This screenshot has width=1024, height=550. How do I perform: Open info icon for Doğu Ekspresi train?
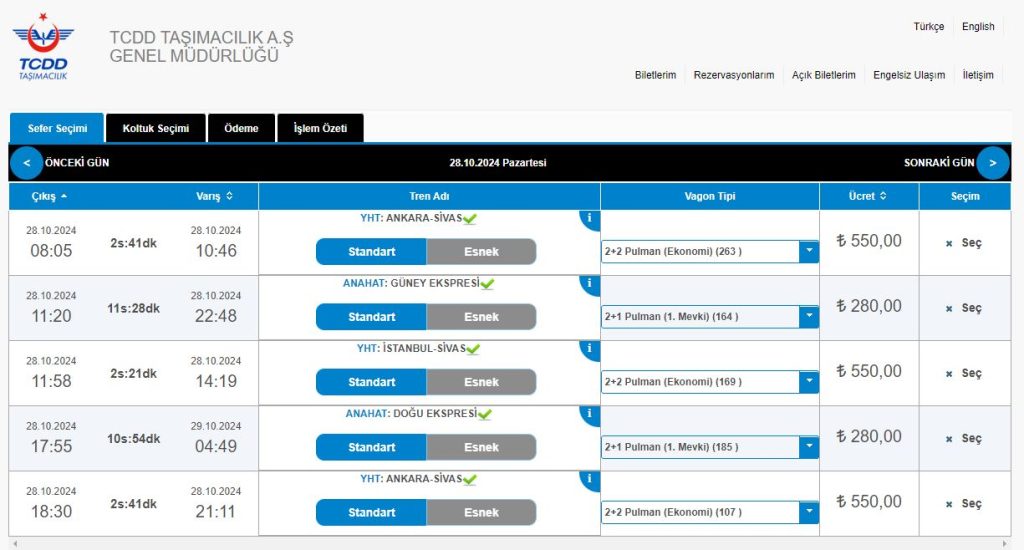590,414
